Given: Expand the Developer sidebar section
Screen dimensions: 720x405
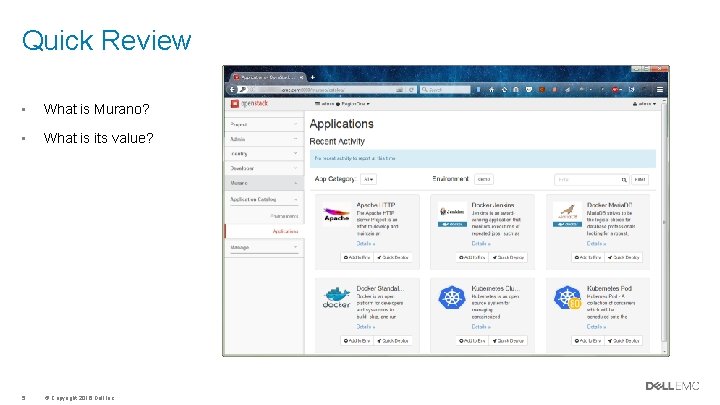Looking at the screenshot, I should 264,169.
